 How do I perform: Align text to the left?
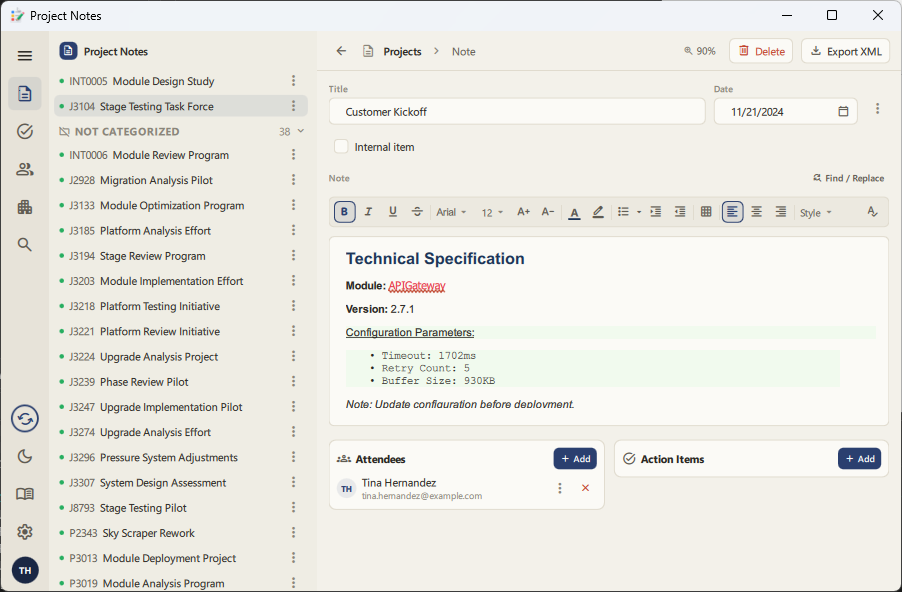[x=732, y=212]
